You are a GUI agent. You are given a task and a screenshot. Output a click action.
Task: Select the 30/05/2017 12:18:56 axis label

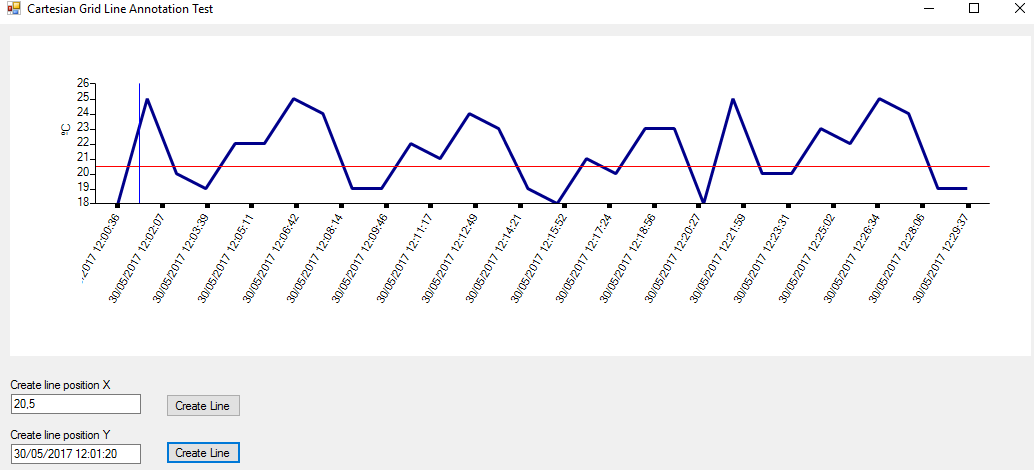(628, 258)
